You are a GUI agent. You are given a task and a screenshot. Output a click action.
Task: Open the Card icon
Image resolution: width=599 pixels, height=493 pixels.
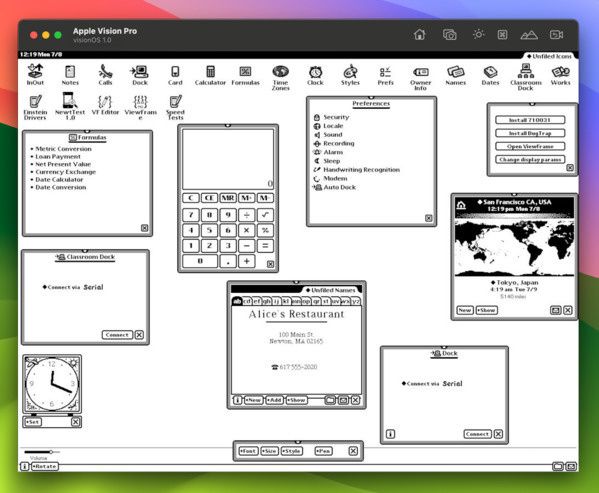click(x=175, y=74)
